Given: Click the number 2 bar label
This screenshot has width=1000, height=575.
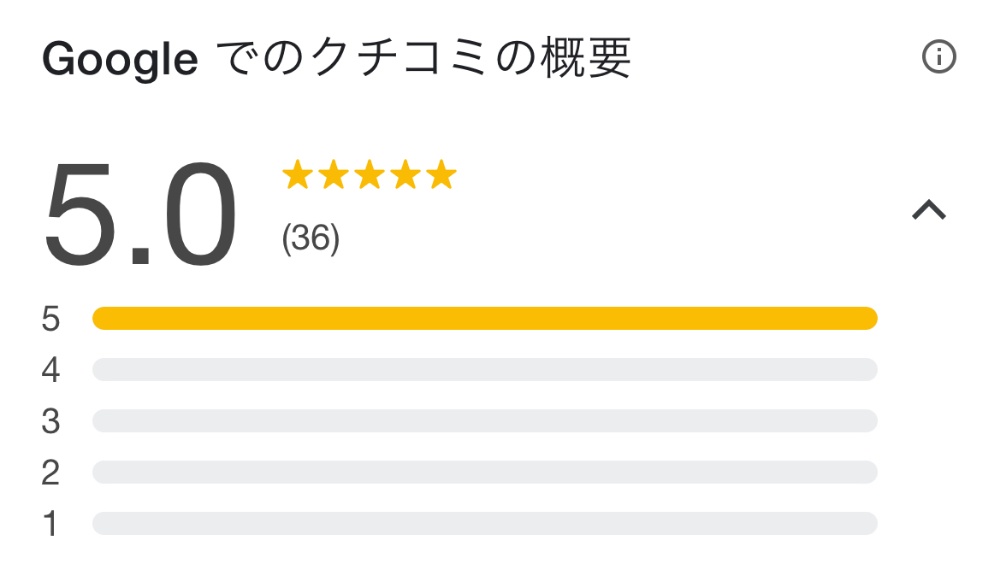Looking at the screenshot, I should click(x=50, y=472).
